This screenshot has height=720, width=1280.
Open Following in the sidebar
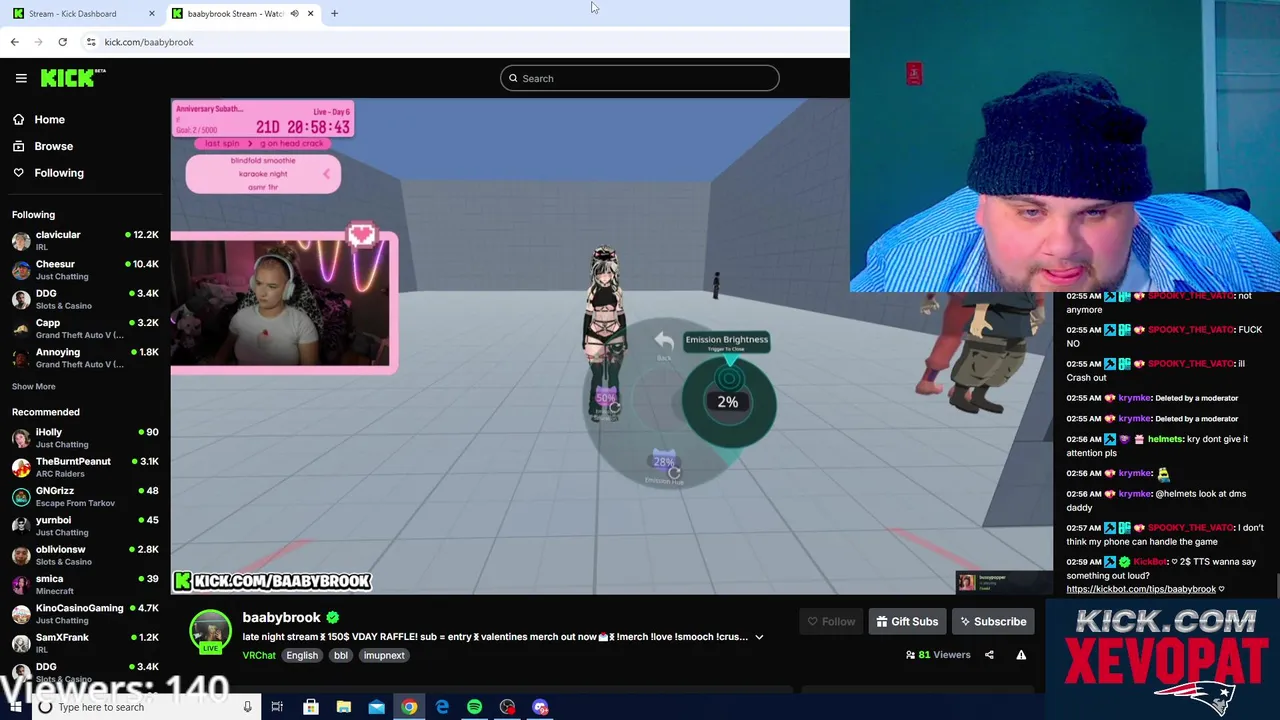tap(58, 173)
